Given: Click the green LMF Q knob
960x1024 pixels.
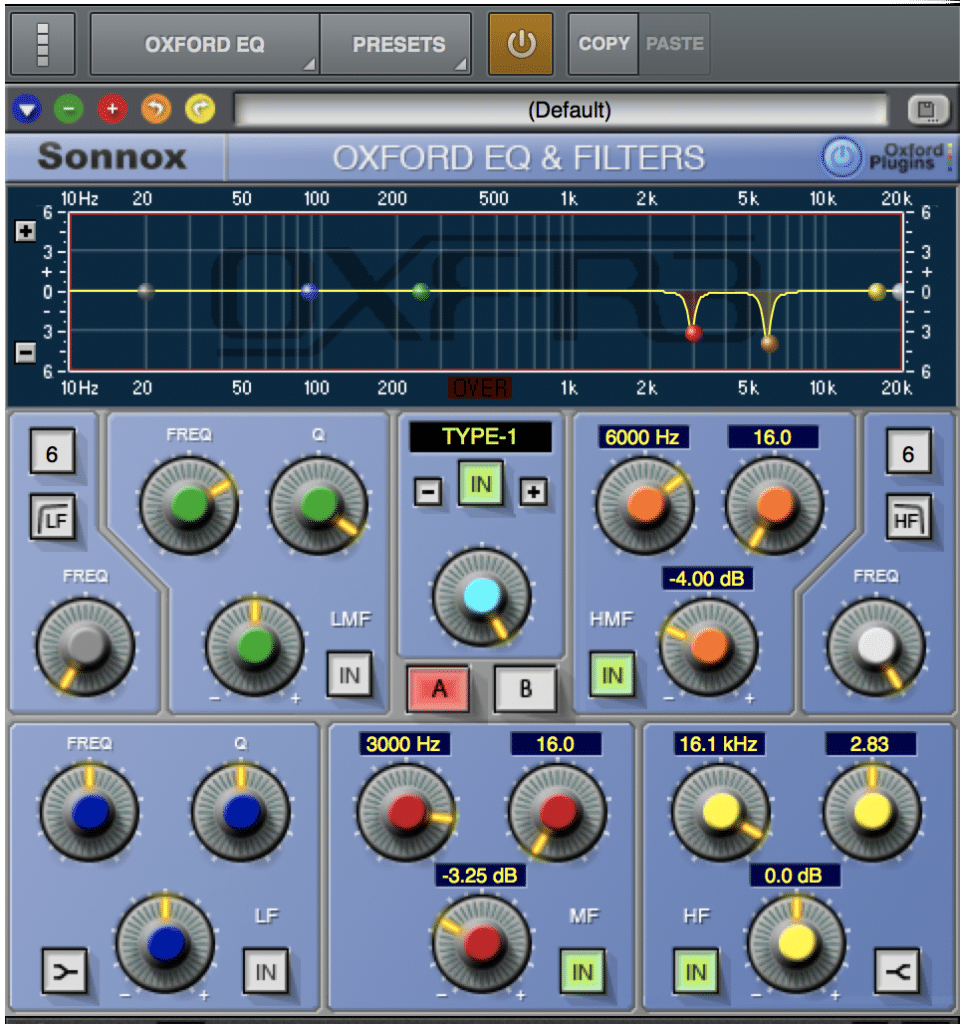Looking at the screenshot, I should [318, 505].
